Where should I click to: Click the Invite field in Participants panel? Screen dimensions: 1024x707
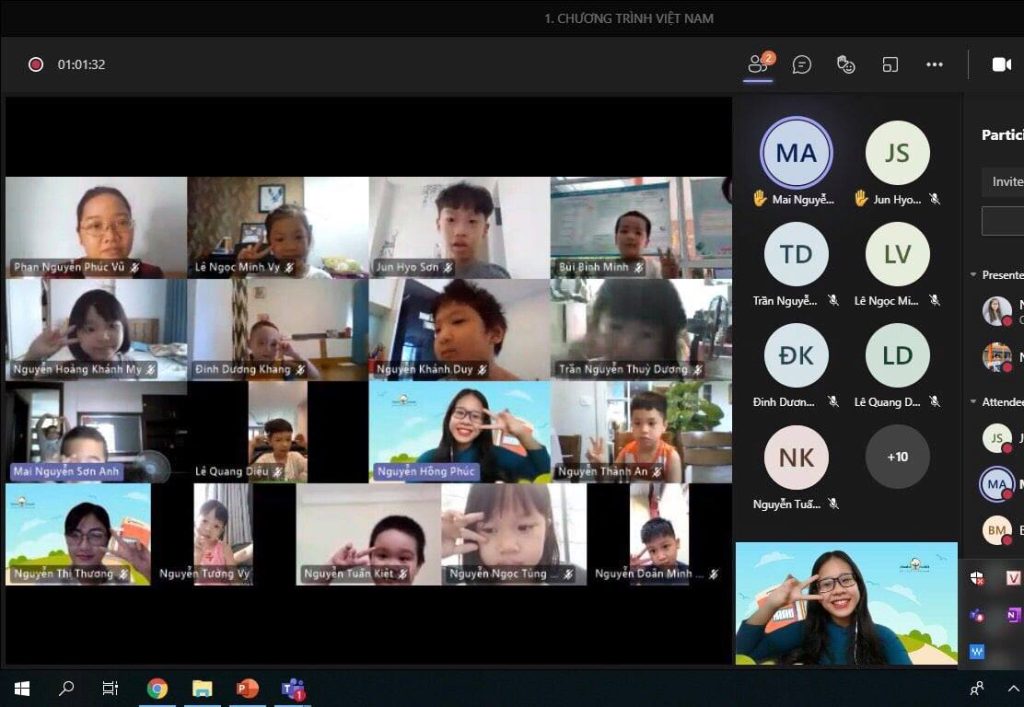[1003, 182]
